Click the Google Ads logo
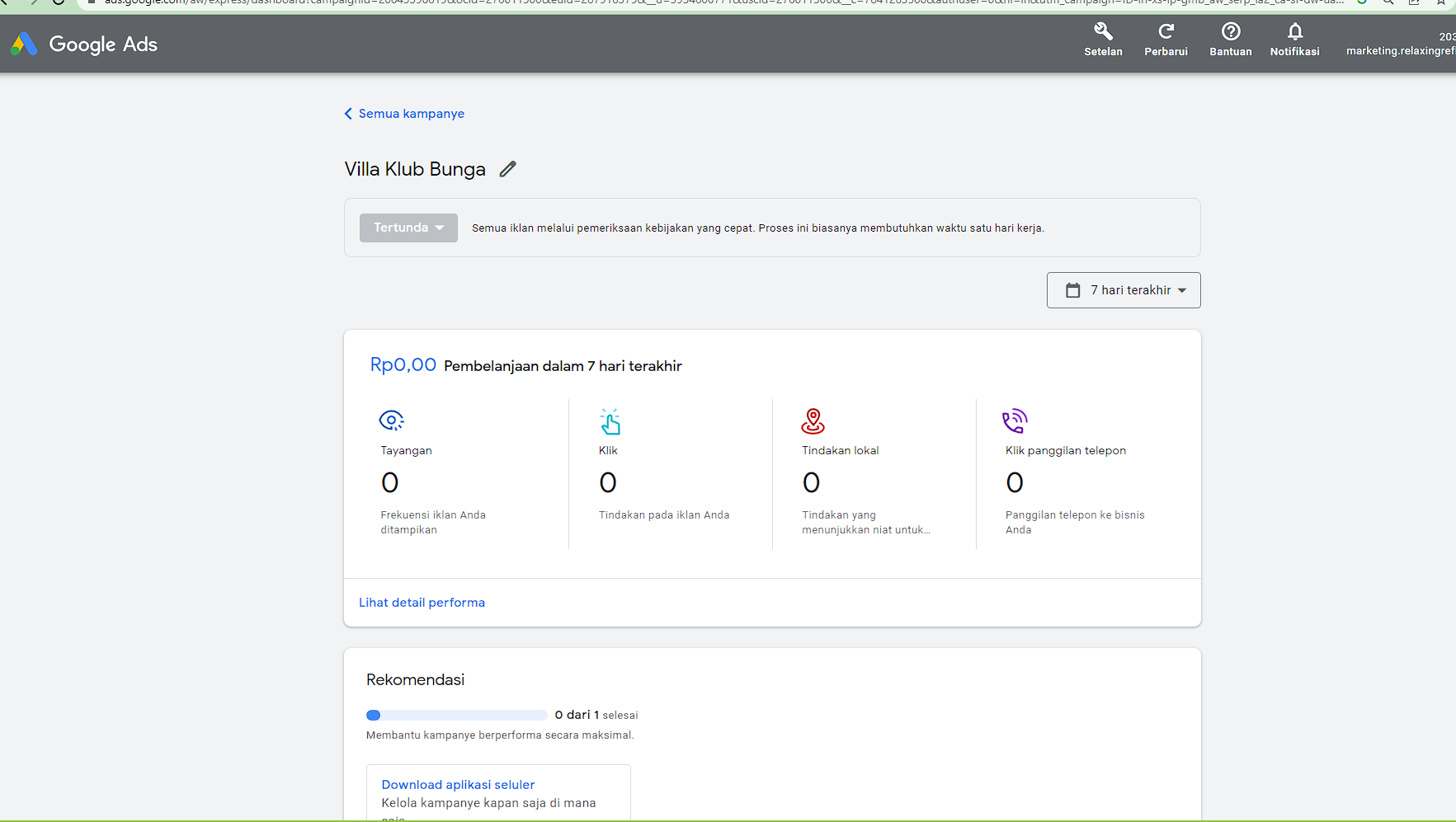 click(83, 44)
